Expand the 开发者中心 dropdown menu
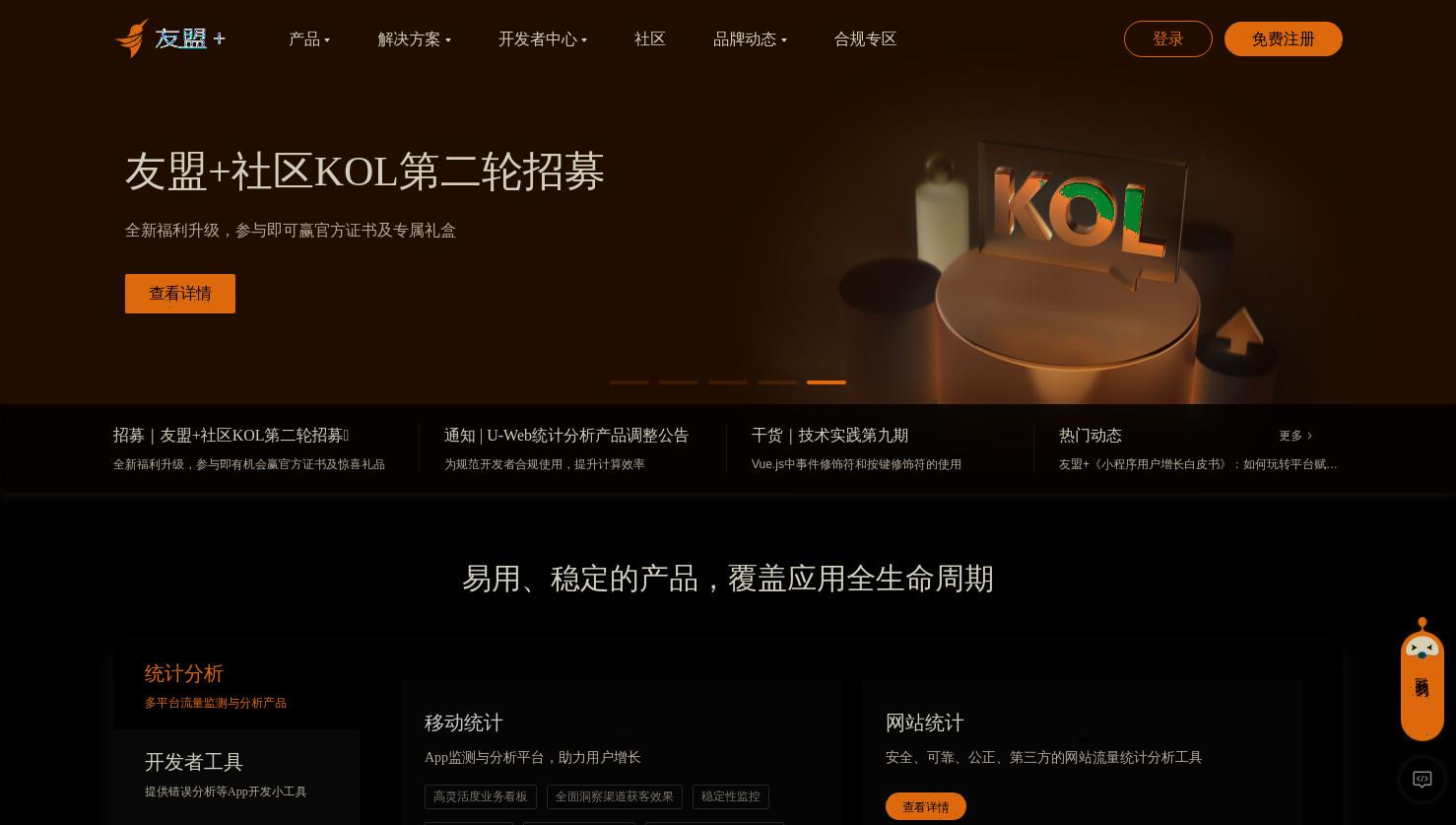 (x=543, y=39)
